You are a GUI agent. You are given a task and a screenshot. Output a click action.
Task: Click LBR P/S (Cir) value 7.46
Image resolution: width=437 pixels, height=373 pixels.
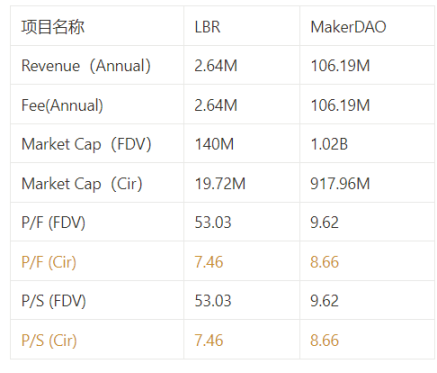(x=209, y=341)
